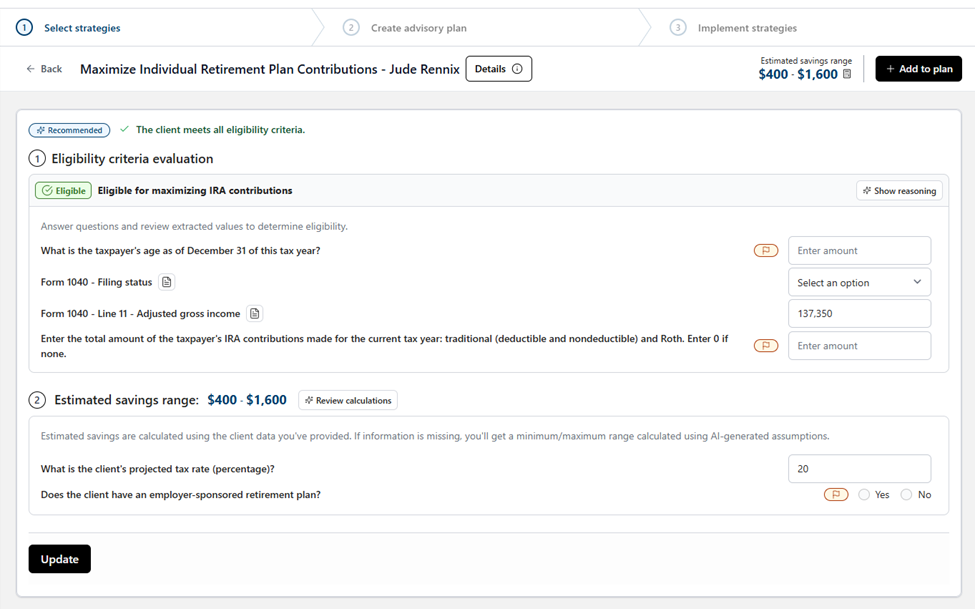
Task: Click the document icon beside Filing status
Action: pyautogui.click(x=167, y=282)
